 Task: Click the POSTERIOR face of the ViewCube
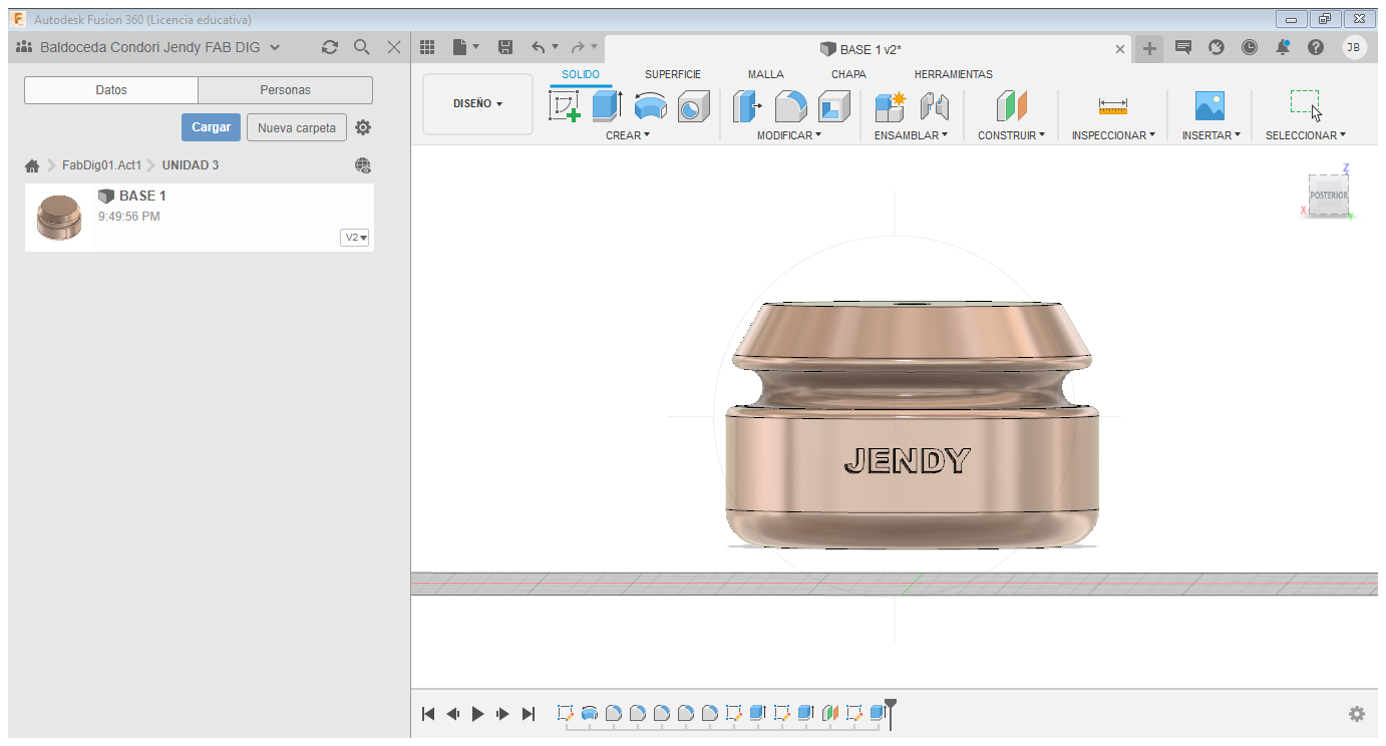[1329, 195]
